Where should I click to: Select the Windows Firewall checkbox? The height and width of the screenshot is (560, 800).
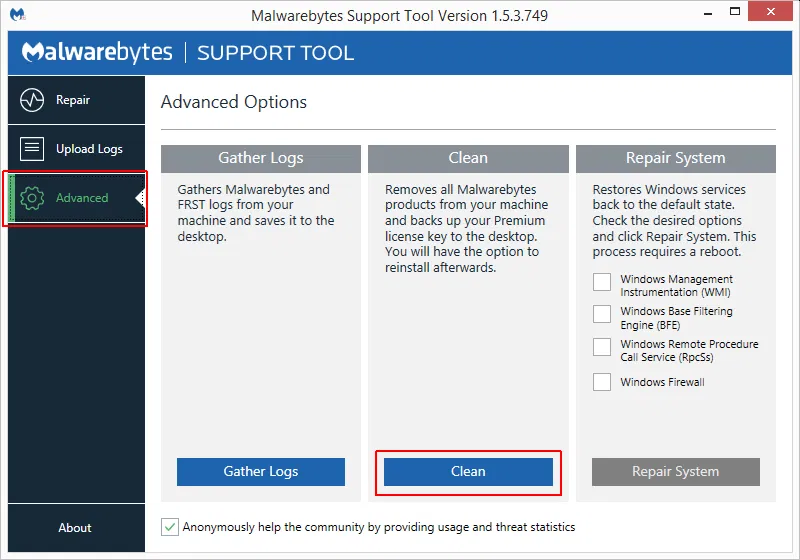coord(602,382)
